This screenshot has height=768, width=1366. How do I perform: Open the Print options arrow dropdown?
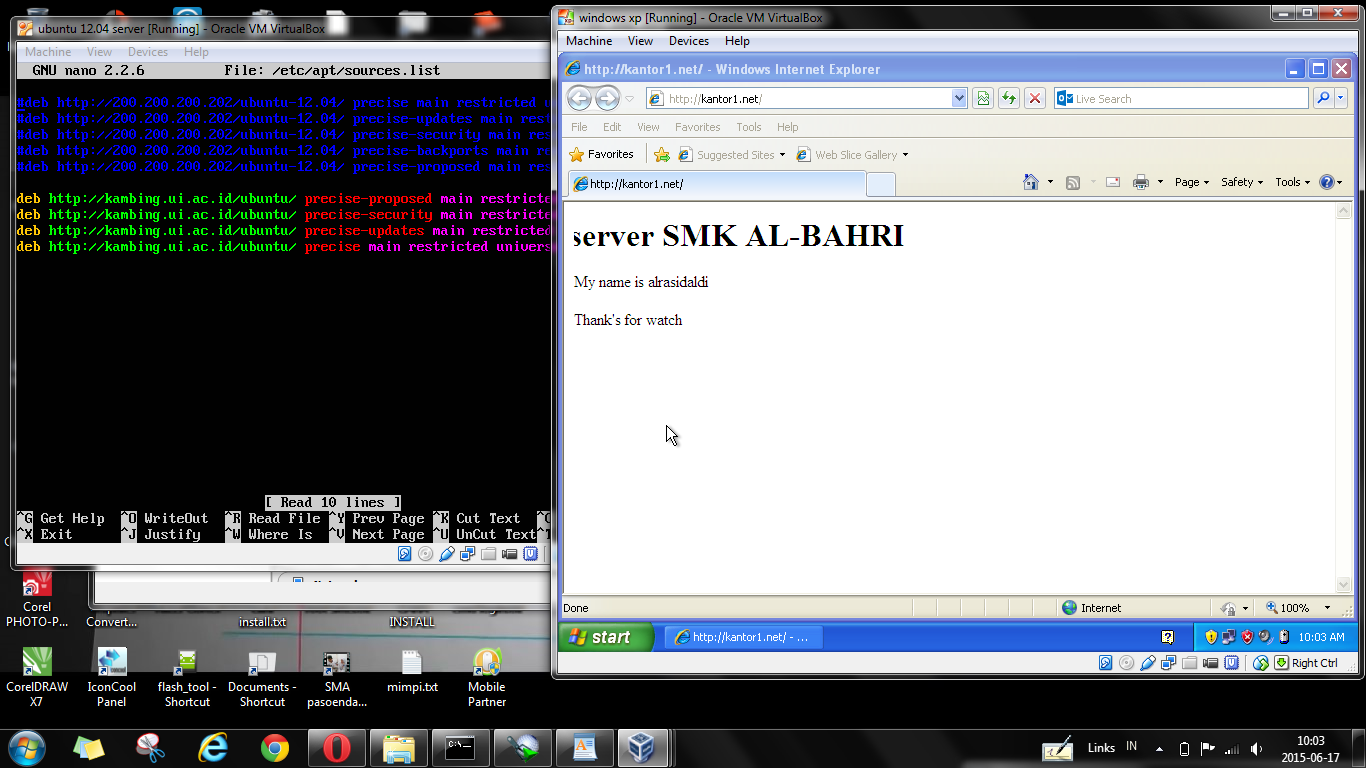click(1160, 182)
